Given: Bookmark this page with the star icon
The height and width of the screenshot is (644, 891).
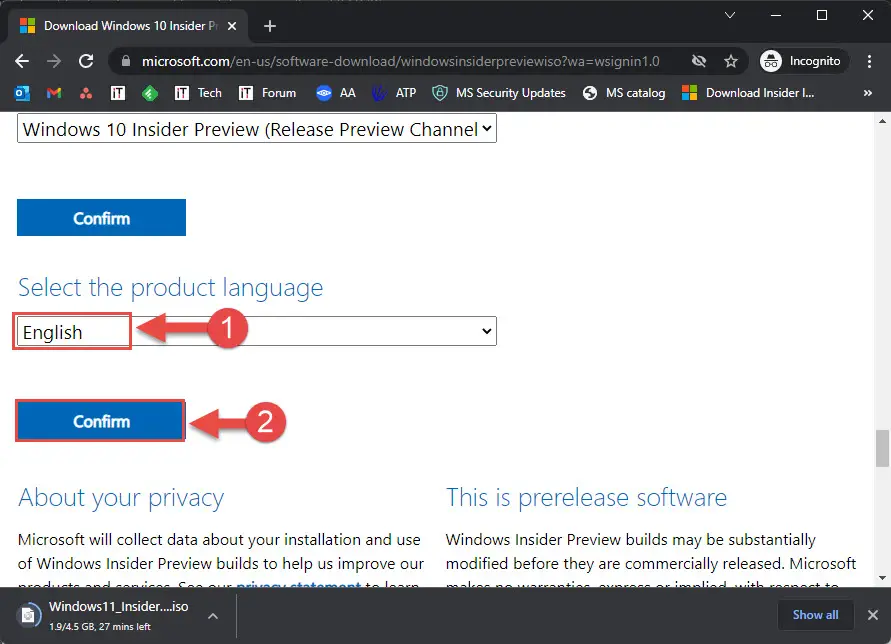Looking at the screenshot, I should point(731,61).
